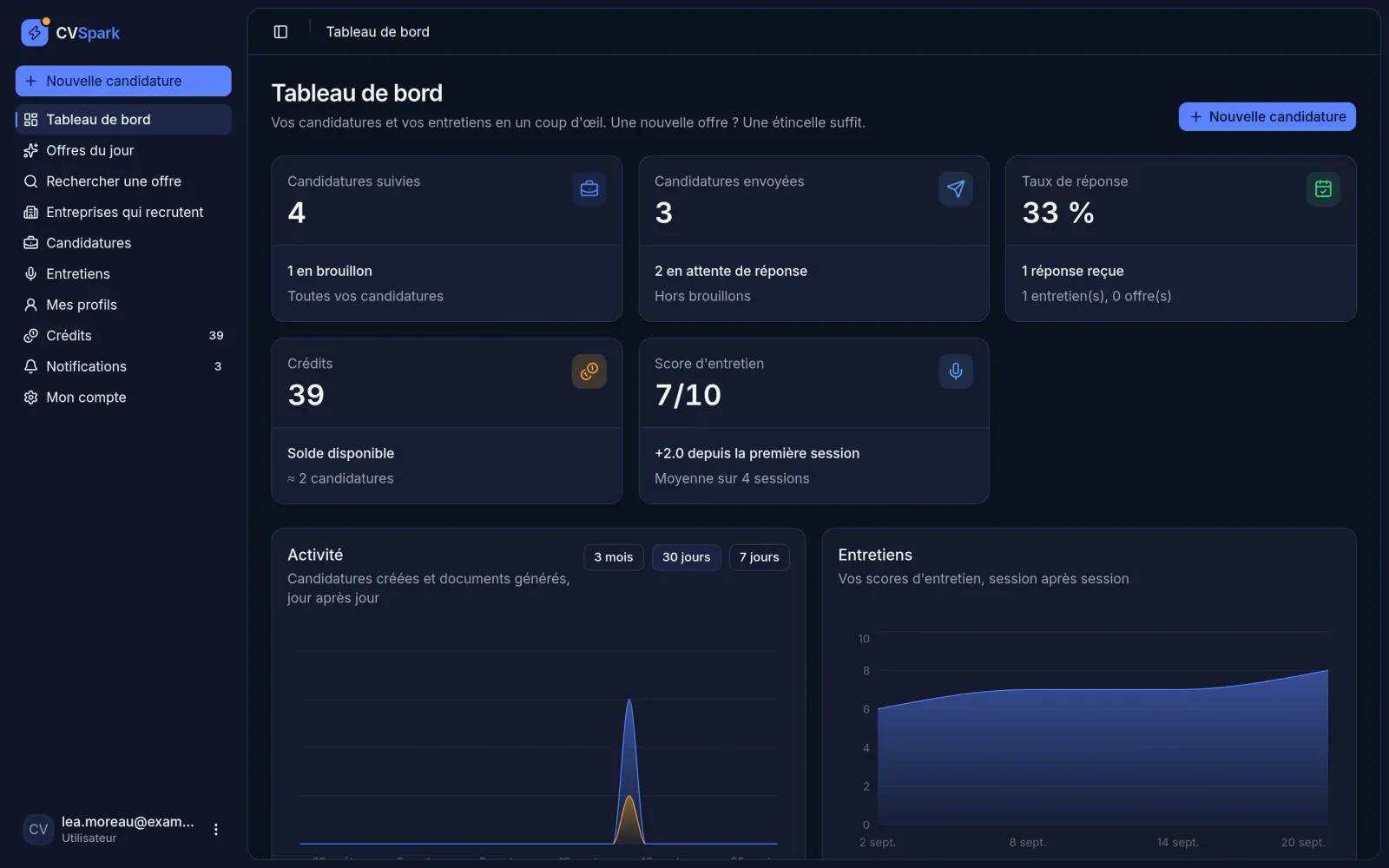Open the Tableau de bord sidebar item
Image resolution: width=1389 pixels, height=868 pixels.
click(x=123, y=120)
